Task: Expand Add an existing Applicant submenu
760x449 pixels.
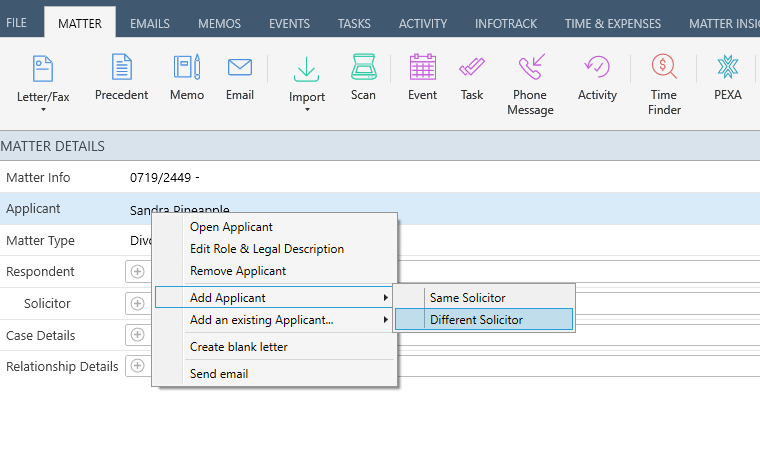Action: click(274, 320)
